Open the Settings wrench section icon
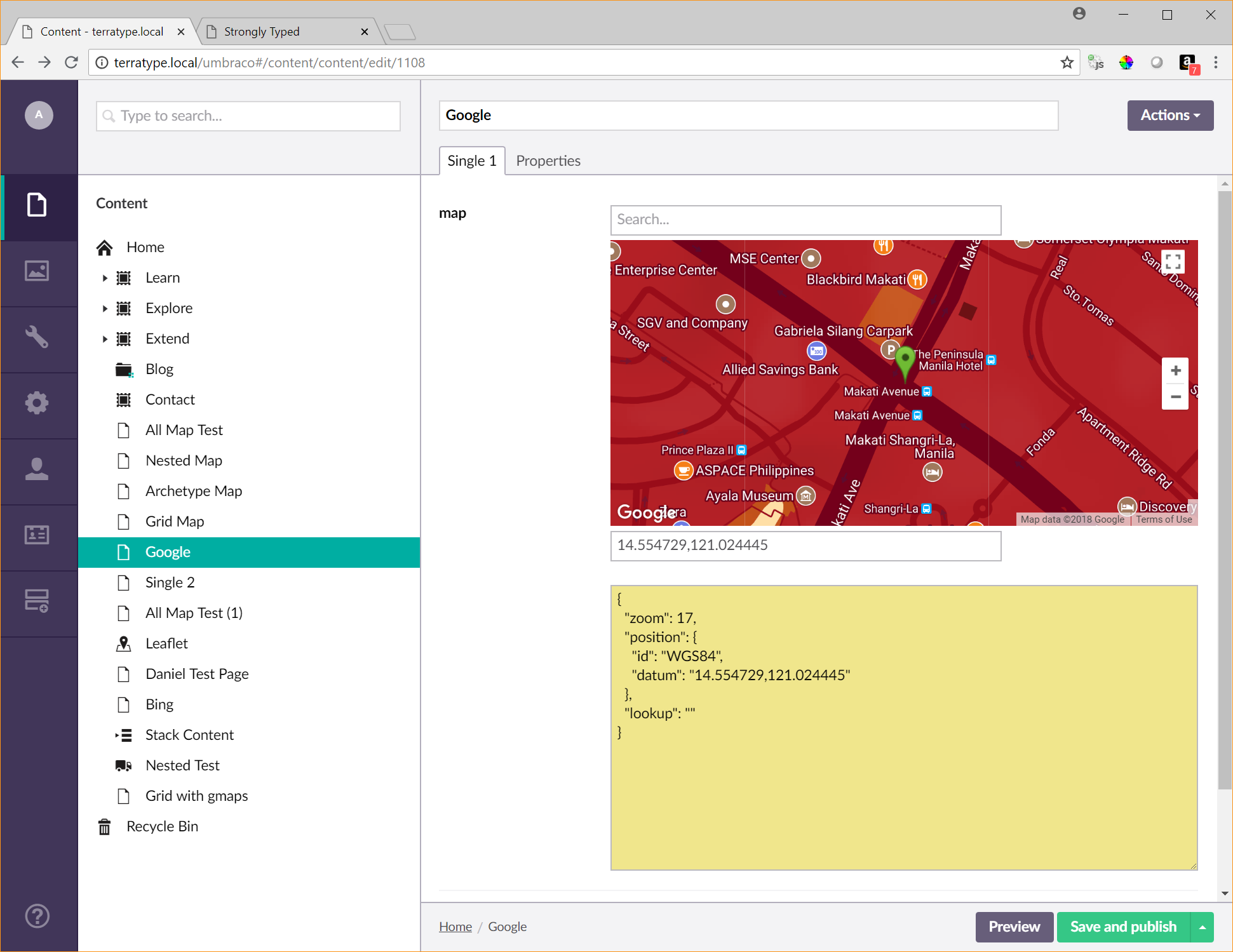The image size is (1233, 952). pyautogui.click(x=37, y=337)
